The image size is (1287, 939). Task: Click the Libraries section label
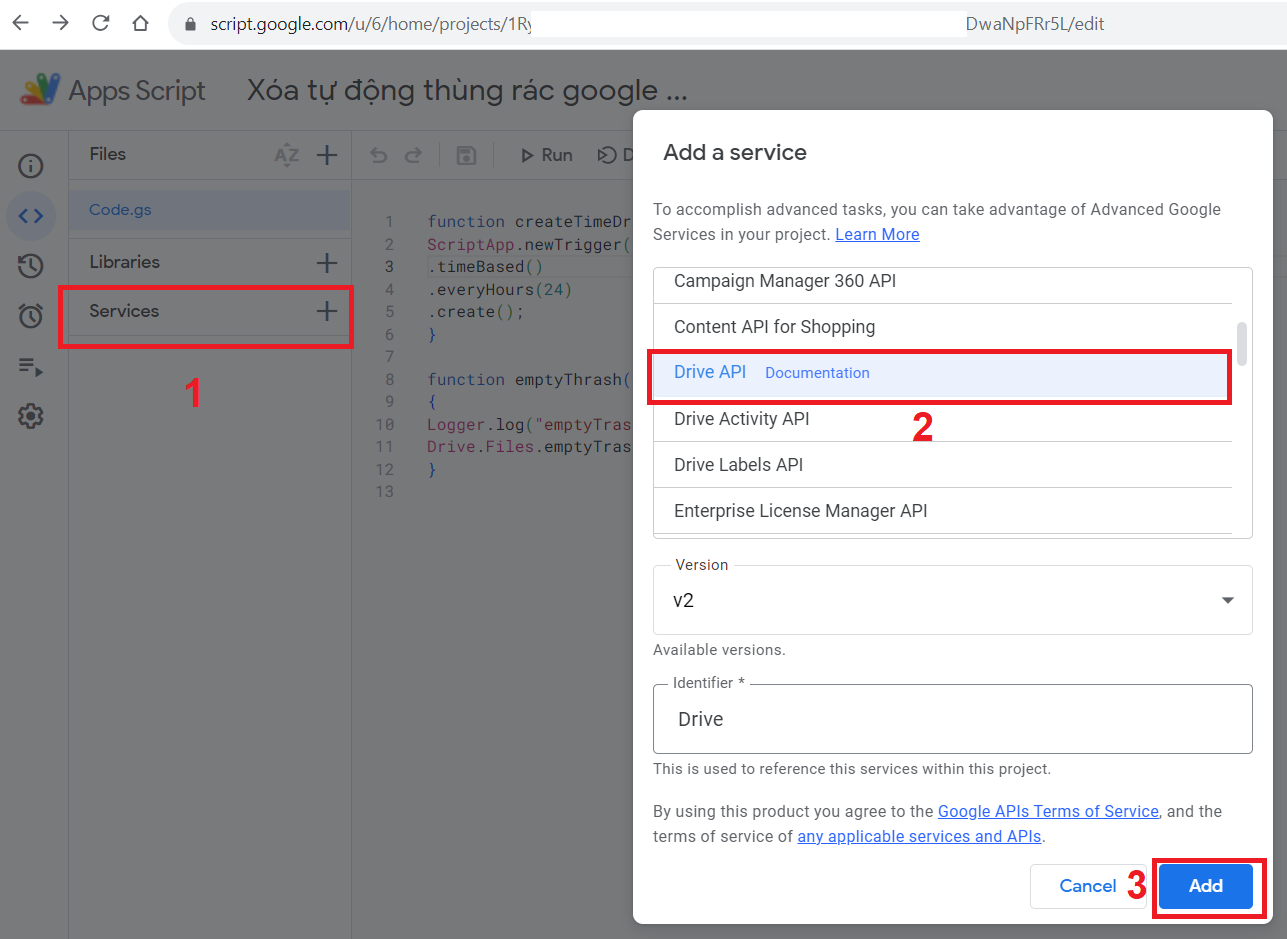[124, 262]
